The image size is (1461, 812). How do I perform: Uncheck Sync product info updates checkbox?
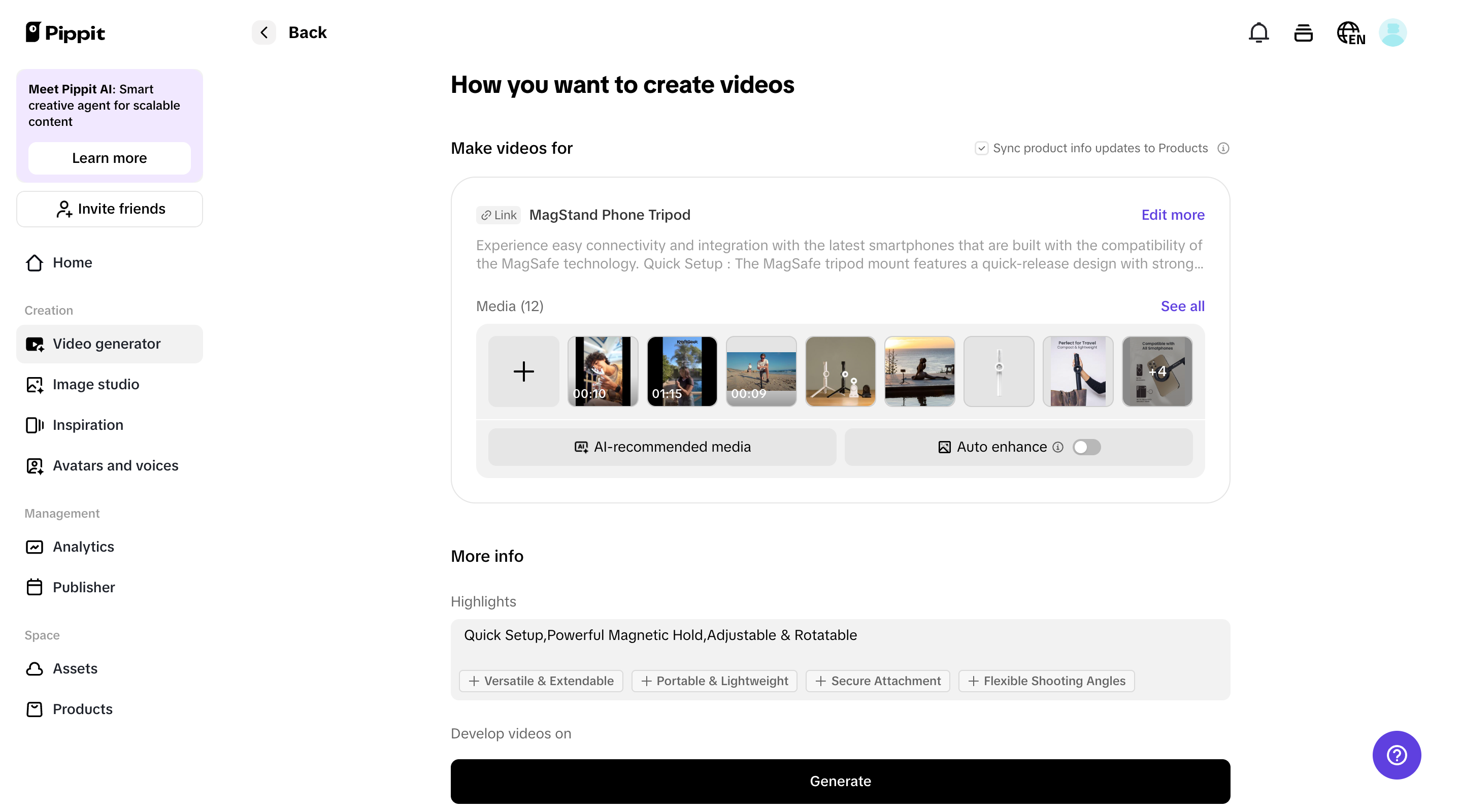pyautogui.click(x=981, y=149)
